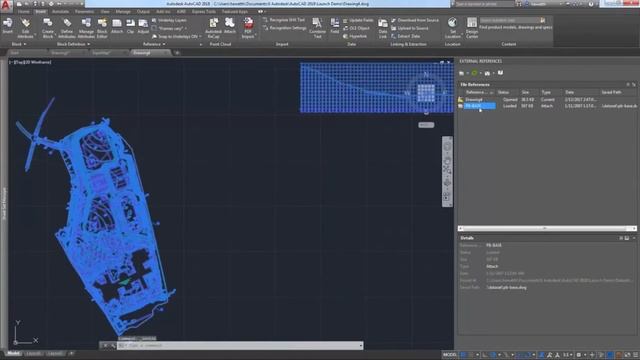Click Extract Data

pyautogui.click(x=405, y=36)
